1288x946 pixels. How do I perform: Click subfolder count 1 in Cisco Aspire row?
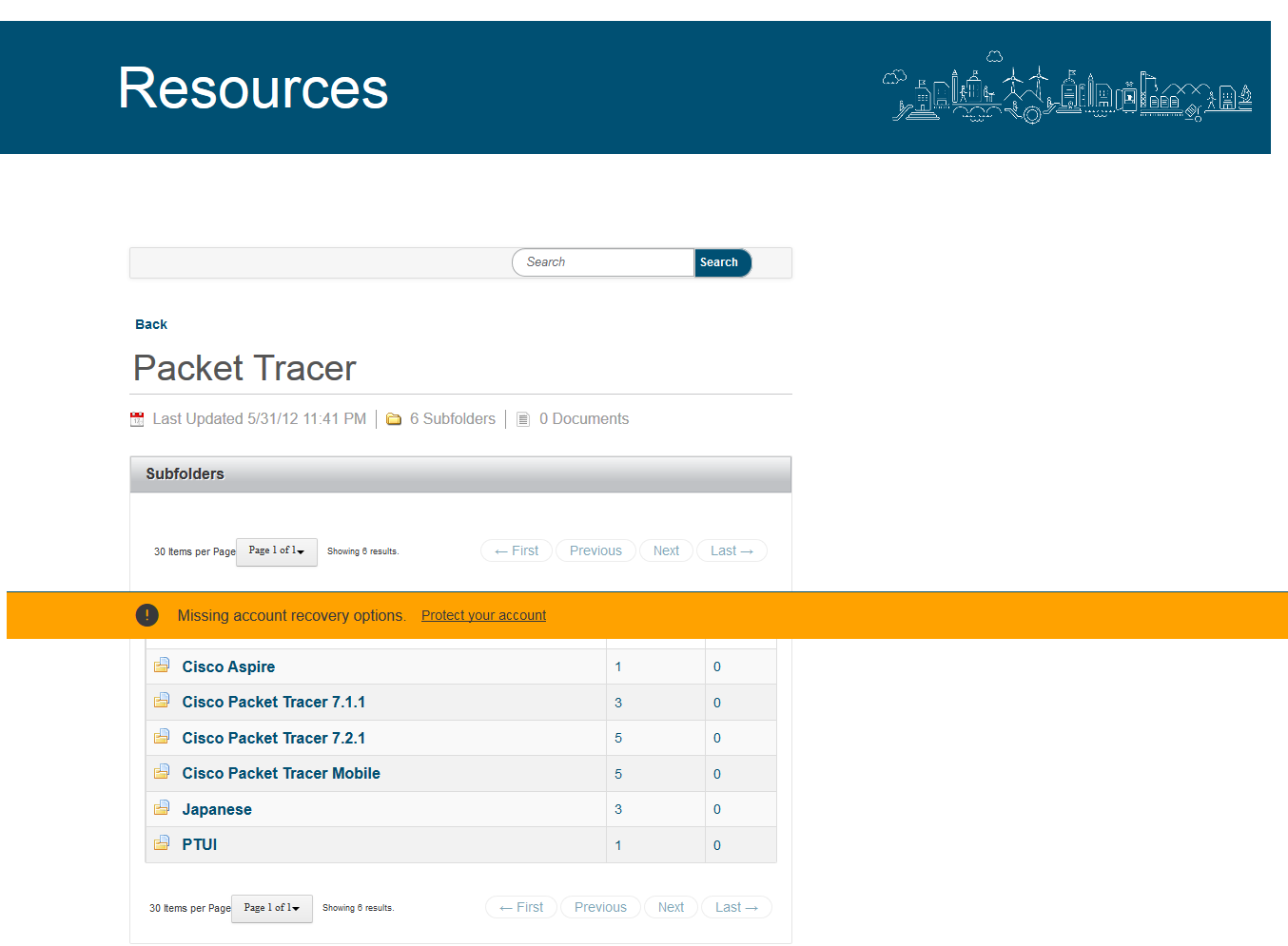click(618, 666)
